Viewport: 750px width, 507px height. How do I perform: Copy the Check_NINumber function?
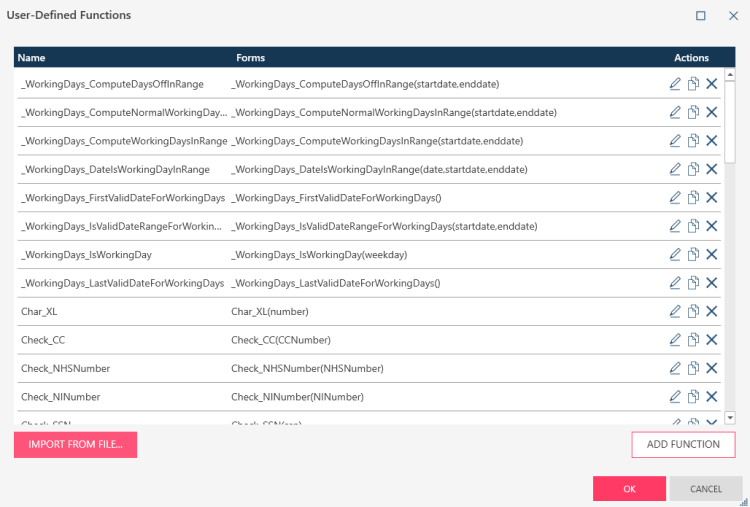click(x=693, y=397)
